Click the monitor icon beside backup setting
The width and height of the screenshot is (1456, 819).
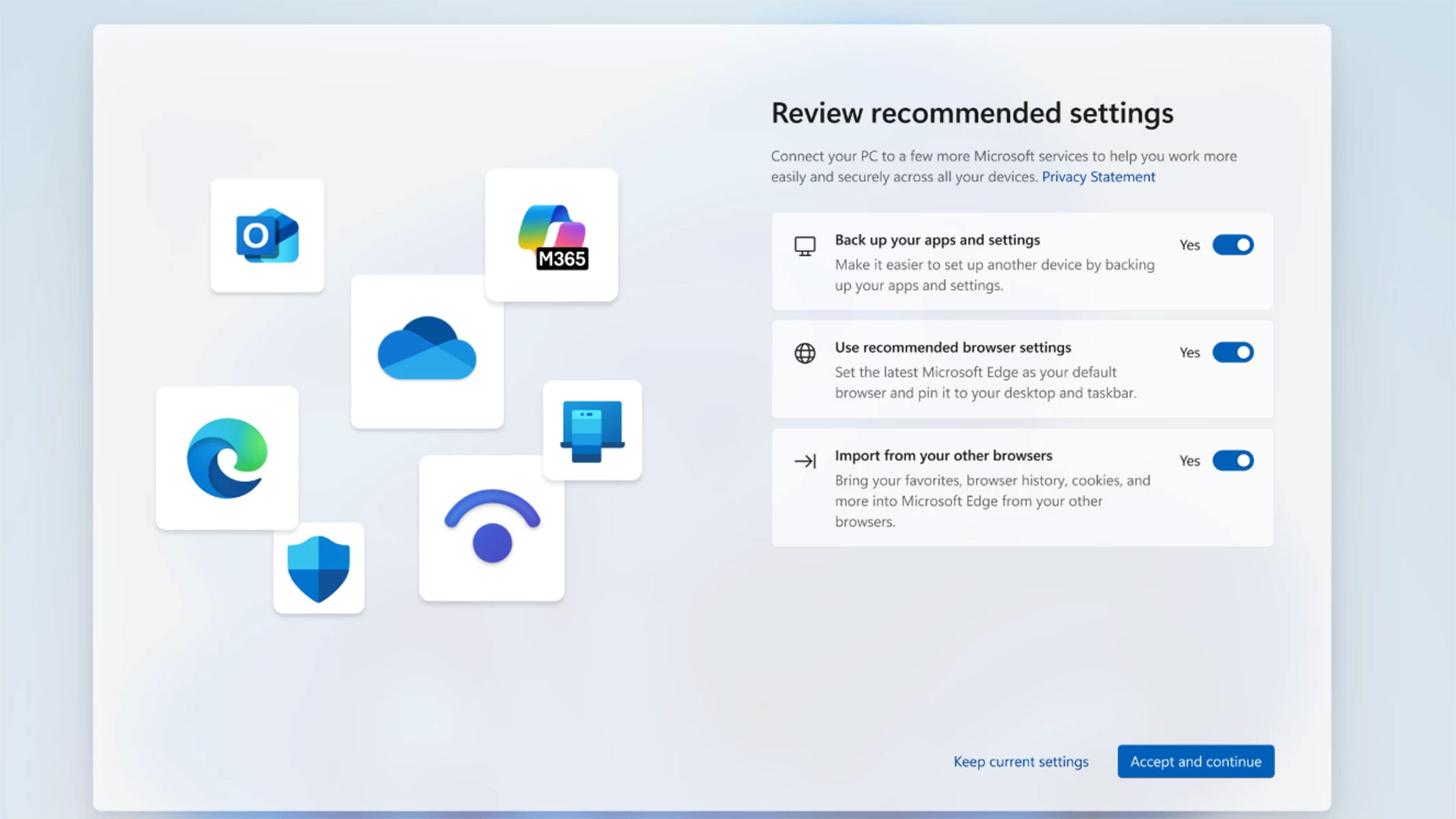(805, 246)
